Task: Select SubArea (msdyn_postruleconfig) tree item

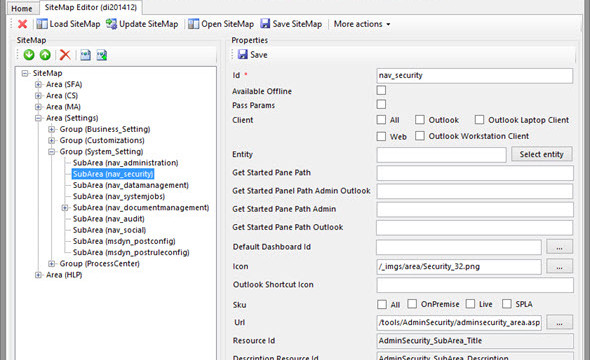Action: pos(131,252)
